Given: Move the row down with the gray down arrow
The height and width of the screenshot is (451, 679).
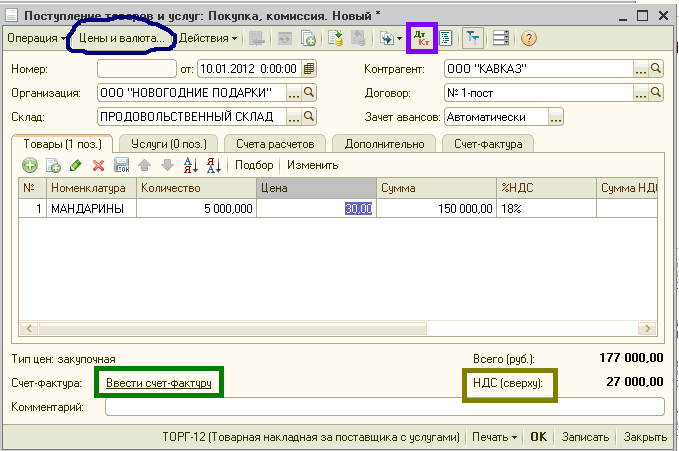Looking at the screenshot, I should (167, 165).
